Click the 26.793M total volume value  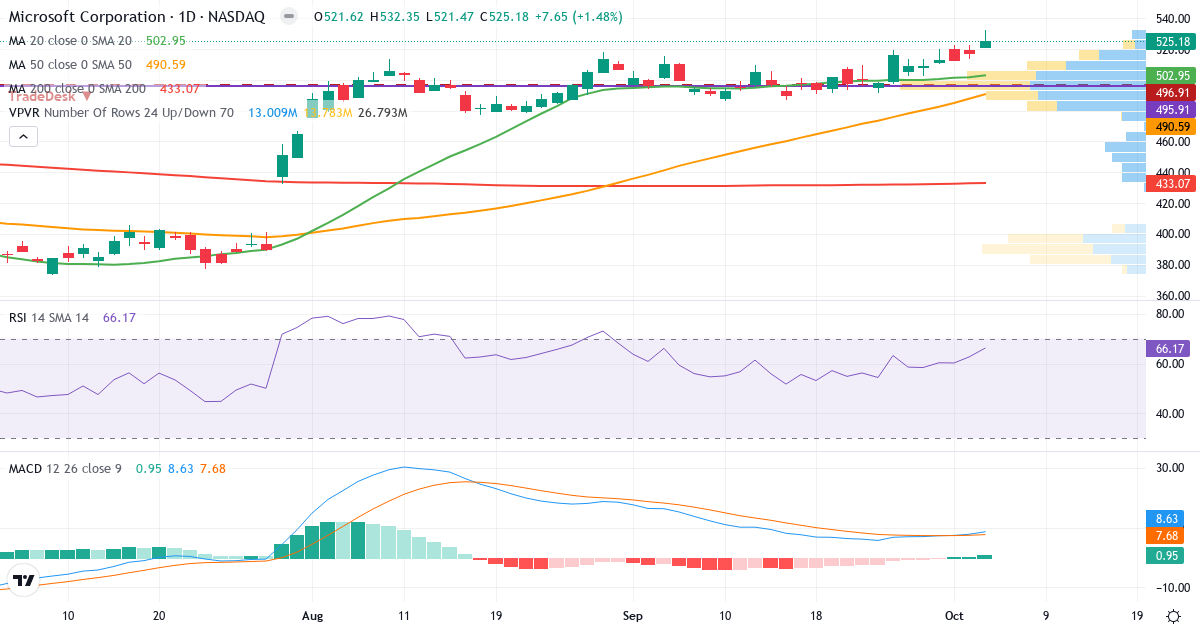pyautogui.click(x=383, y=113)
